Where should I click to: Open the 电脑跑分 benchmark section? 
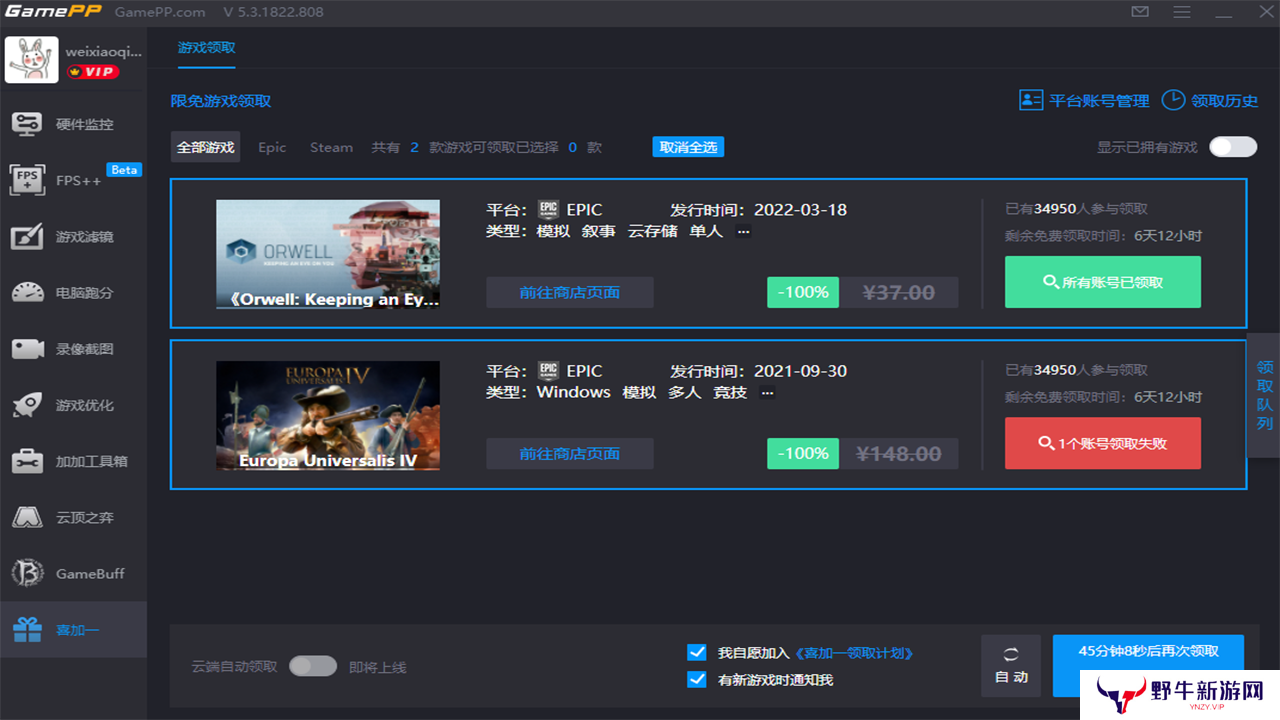[x=73, y=293]
